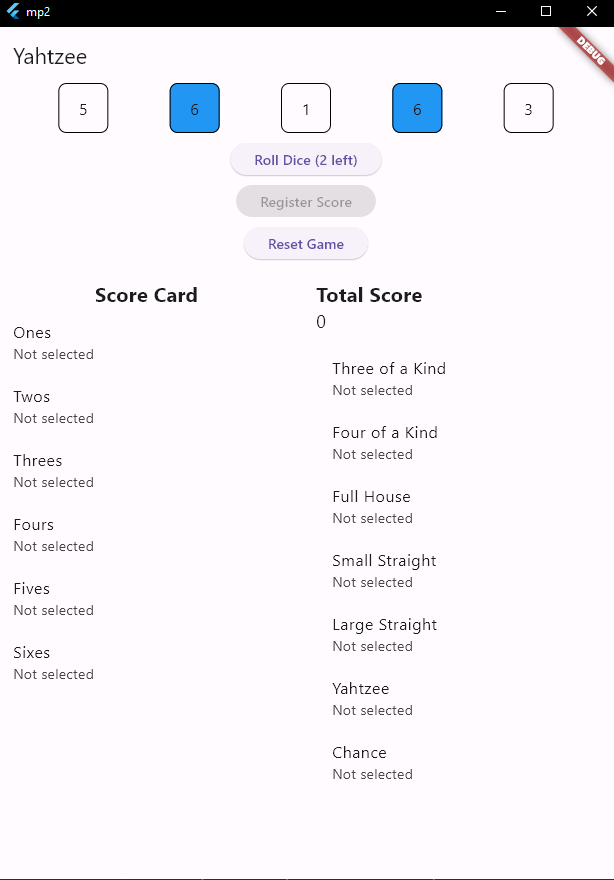The width and height of the screenshot is (614, 880).
Task: Toggle hold on the die showing 3
Action: click(529, 108)
